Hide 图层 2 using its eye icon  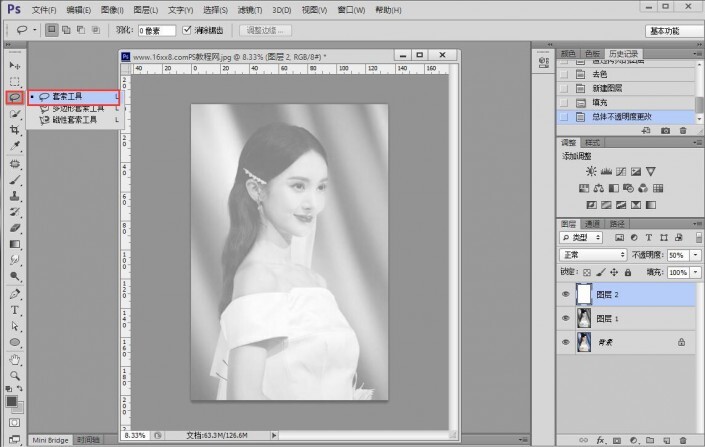pyautogui.click(x=566, y=295)
